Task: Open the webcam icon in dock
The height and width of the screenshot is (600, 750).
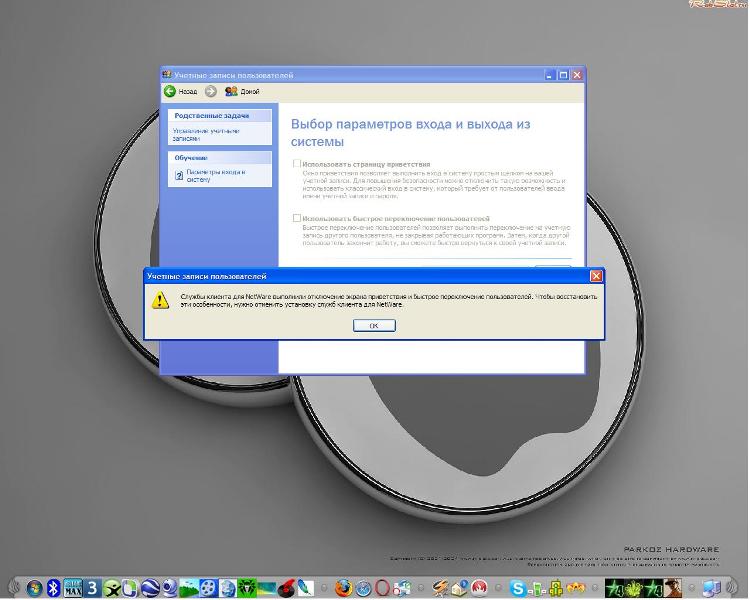Action: [x=170, y=588]
